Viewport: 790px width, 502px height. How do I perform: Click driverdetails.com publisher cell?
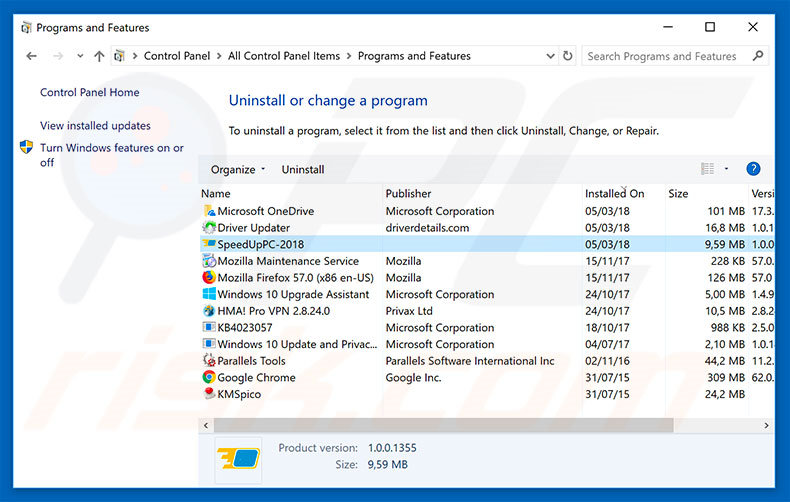(x=427, y=228)
